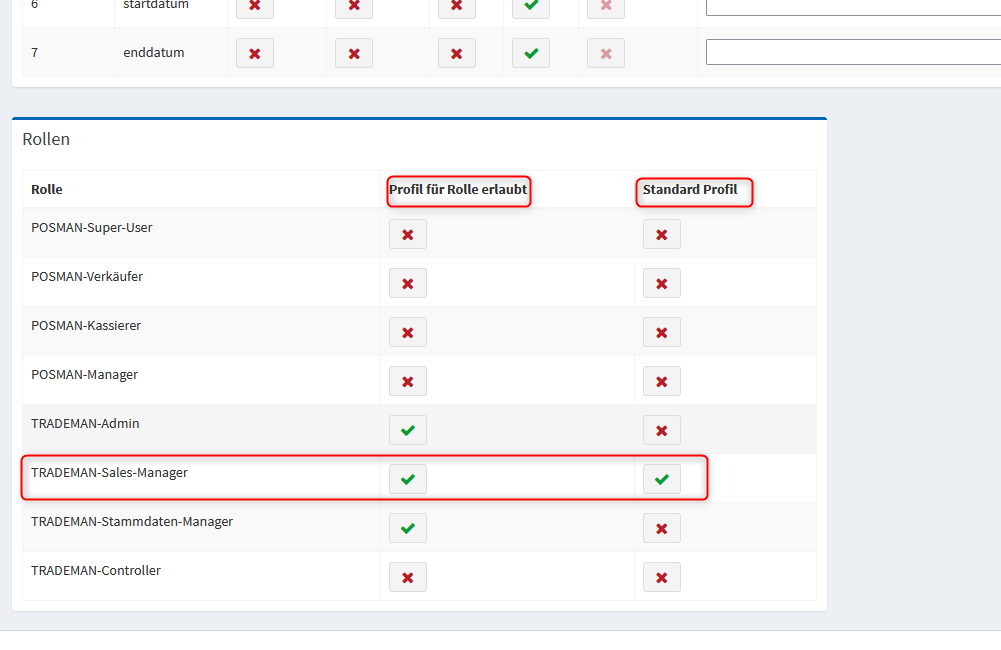The image size is (1001, 650).
Task: Click Standard Profil X for POSMAN-Verkäufer
Action: 661,283
